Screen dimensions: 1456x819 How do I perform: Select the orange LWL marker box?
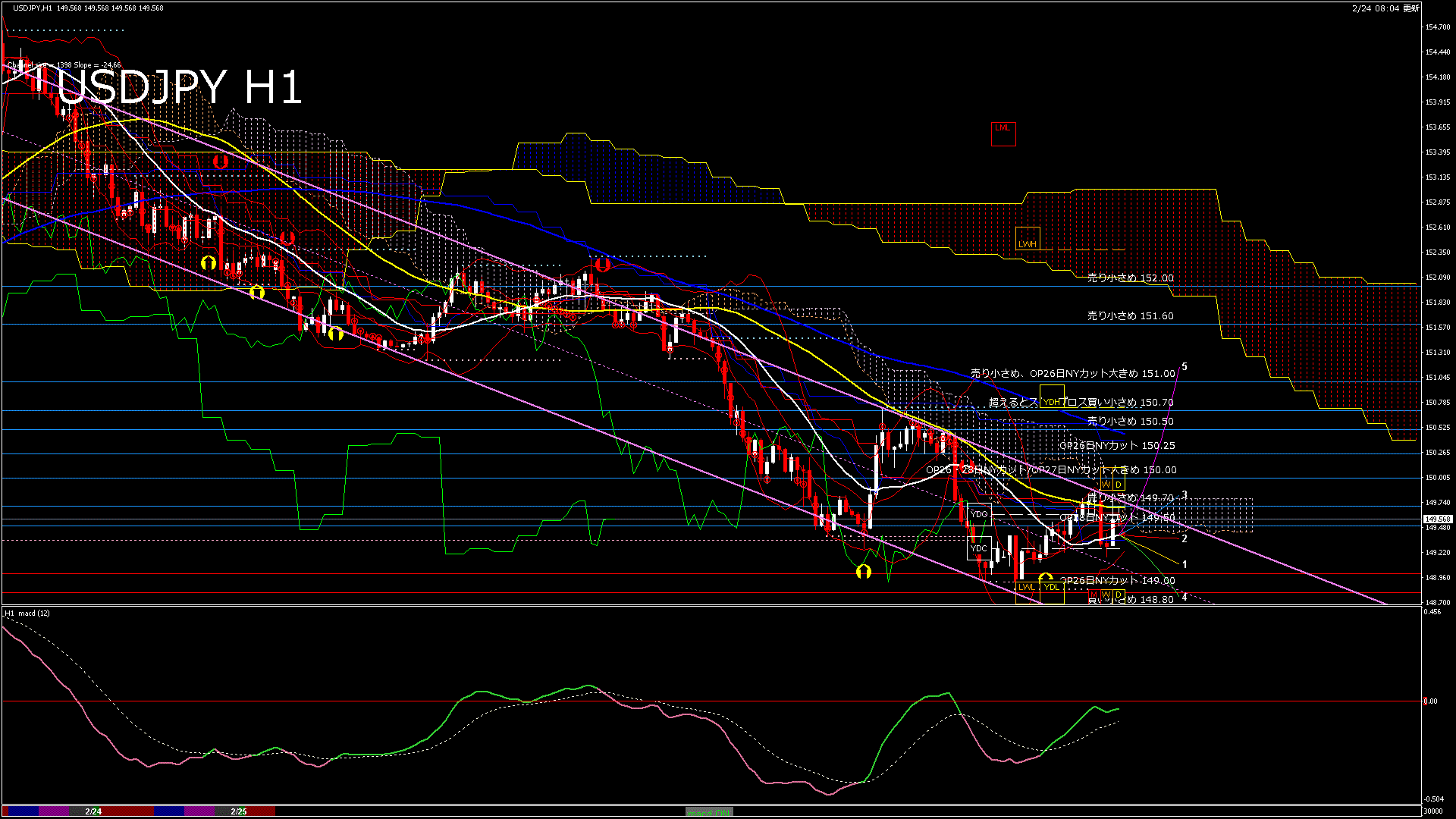click(1027, 592)
